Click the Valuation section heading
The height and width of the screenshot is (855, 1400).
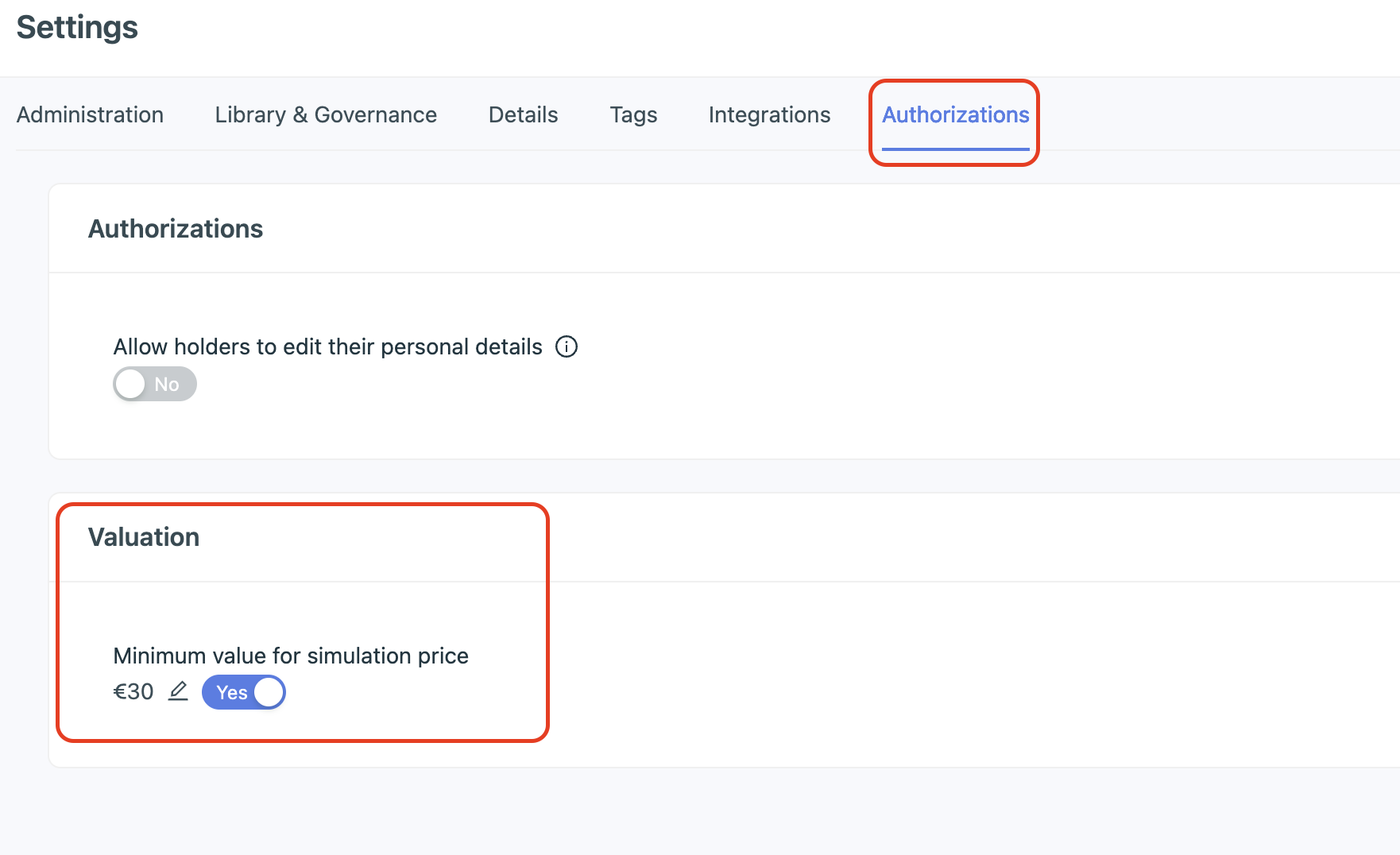pyautogui.click(x=144, y=537)
